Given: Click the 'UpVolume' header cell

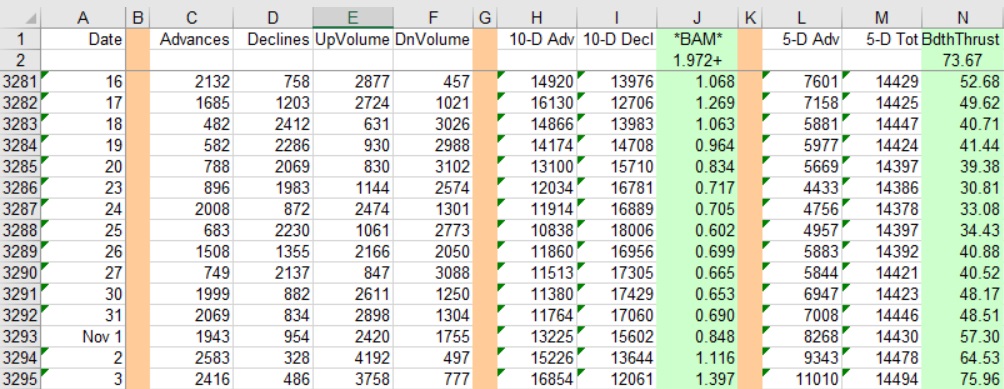Looking at the screenshot, I should 353,39.
